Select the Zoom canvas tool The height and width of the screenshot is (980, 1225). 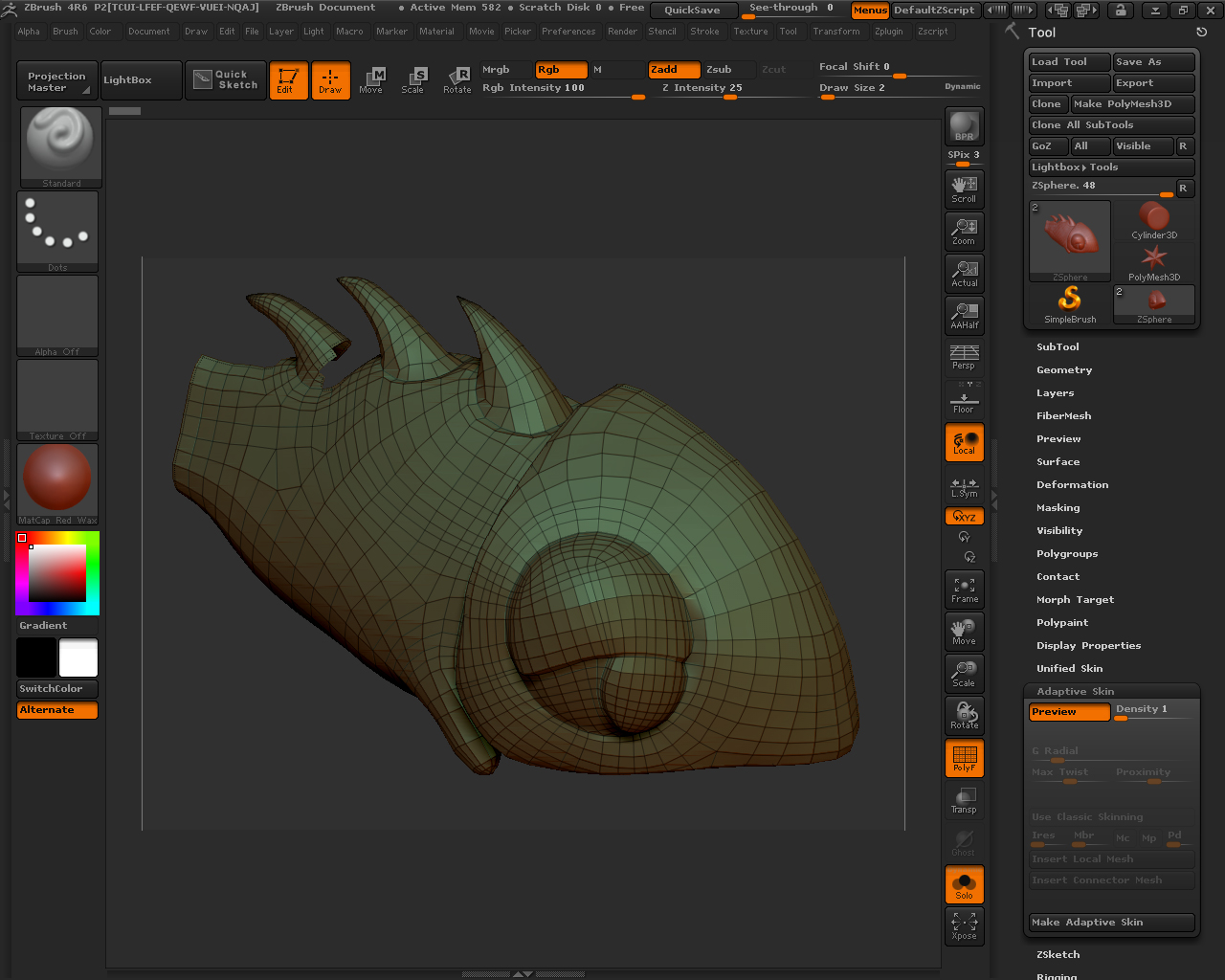point(964,231)
